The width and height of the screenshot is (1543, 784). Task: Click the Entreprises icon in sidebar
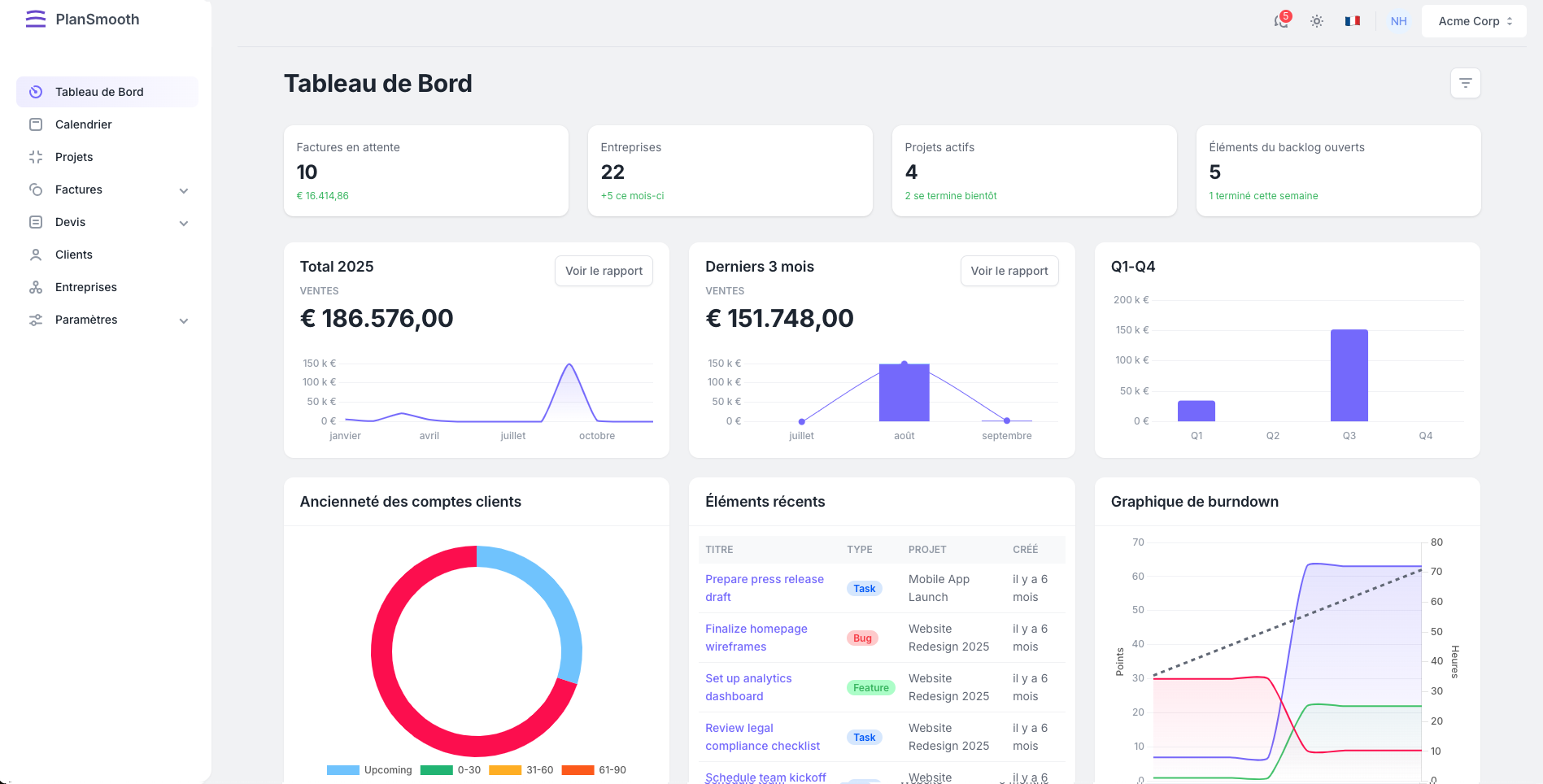[x=36, y=287]
